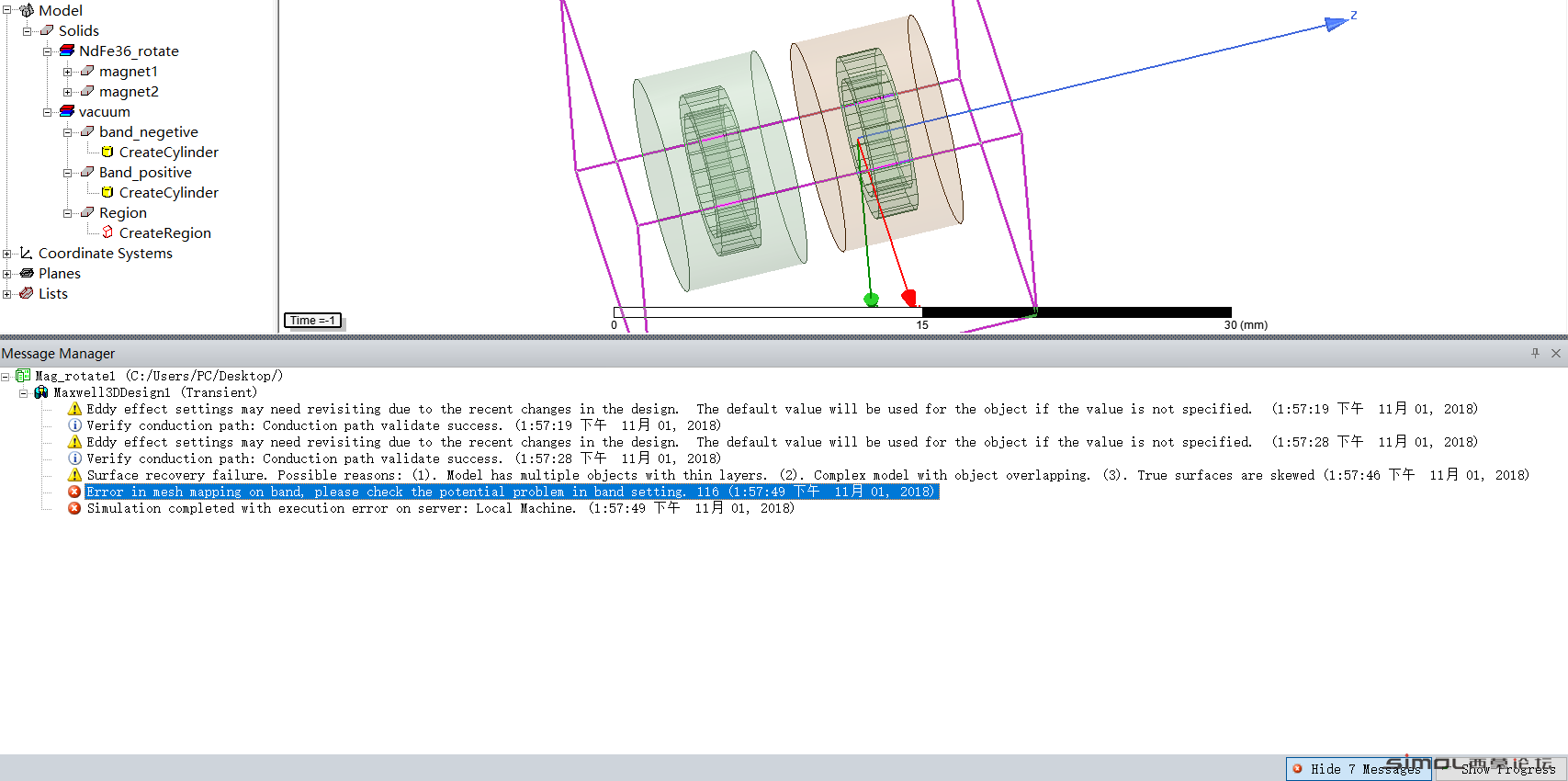Click the Model tree icon
Screen dimensions: 1568x781
(x=27, y=10)
